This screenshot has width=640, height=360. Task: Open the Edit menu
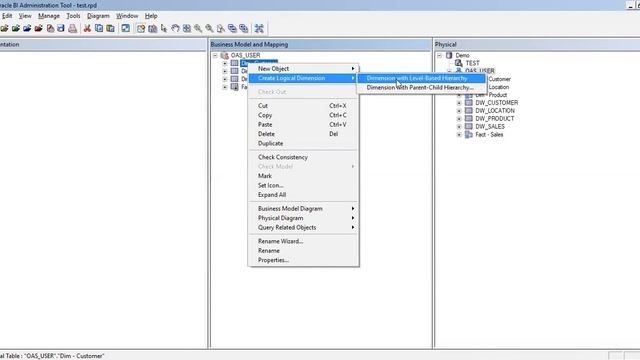(7, 16)
